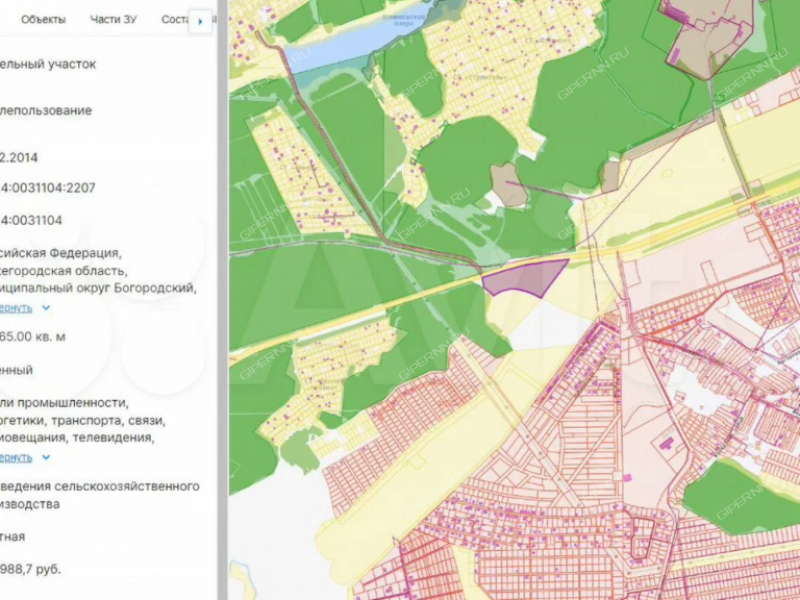Click the info panel's vertical scrollbar

click(x=222, y=300)
